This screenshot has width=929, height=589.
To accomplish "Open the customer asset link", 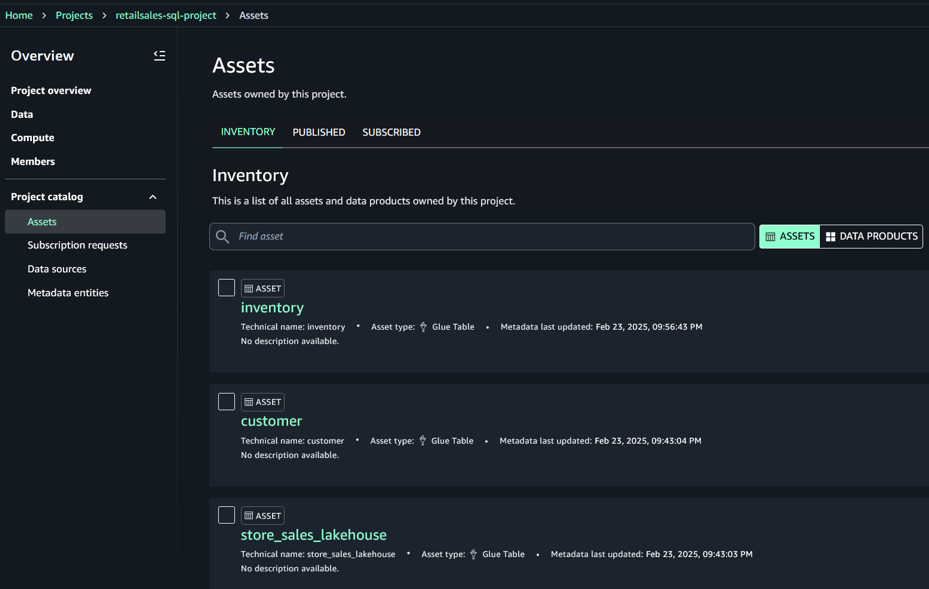I will click(x=271, y=421).
